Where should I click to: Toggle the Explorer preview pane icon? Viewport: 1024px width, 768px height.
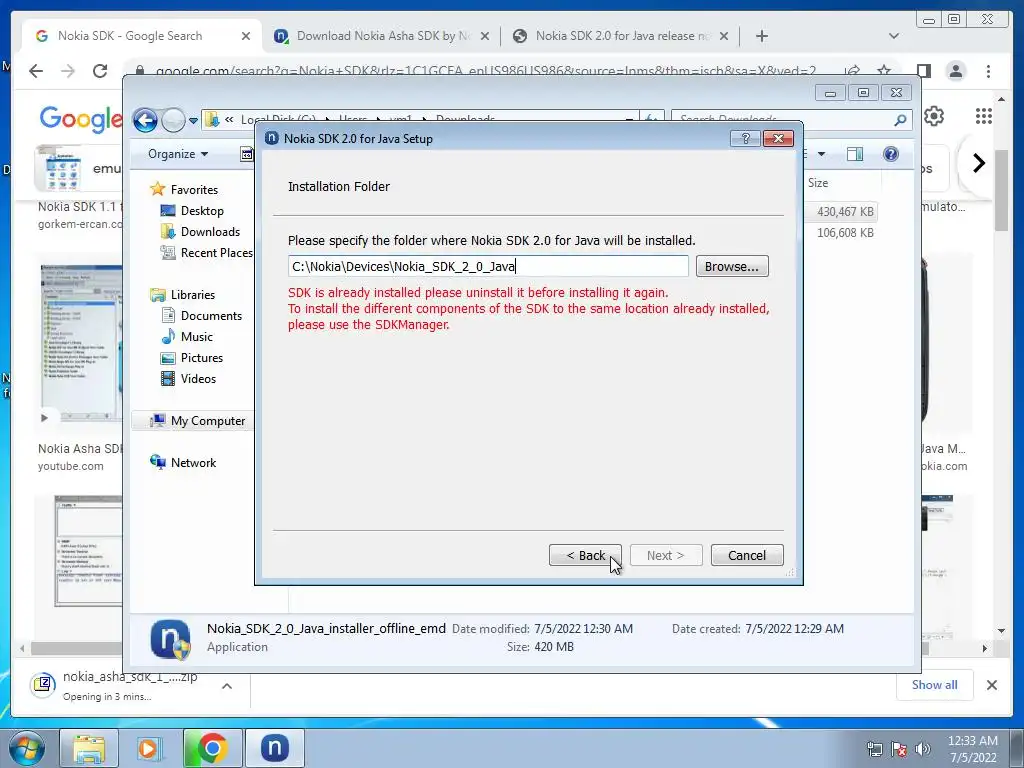[x=855, y=154]
